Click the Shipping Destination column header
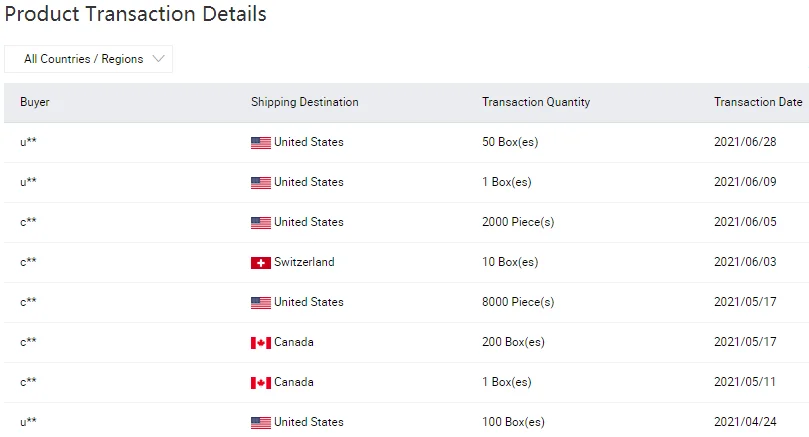This screenshot has width=809, height=437. click(x=304, y=102)
